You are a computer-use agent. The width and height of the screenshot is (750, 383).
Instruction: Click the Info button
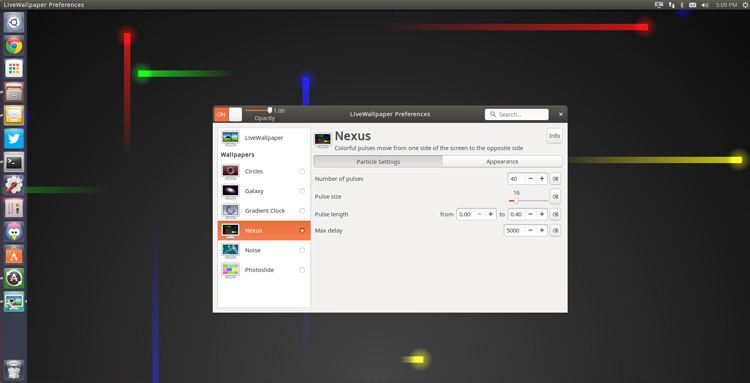pos(554,136)
